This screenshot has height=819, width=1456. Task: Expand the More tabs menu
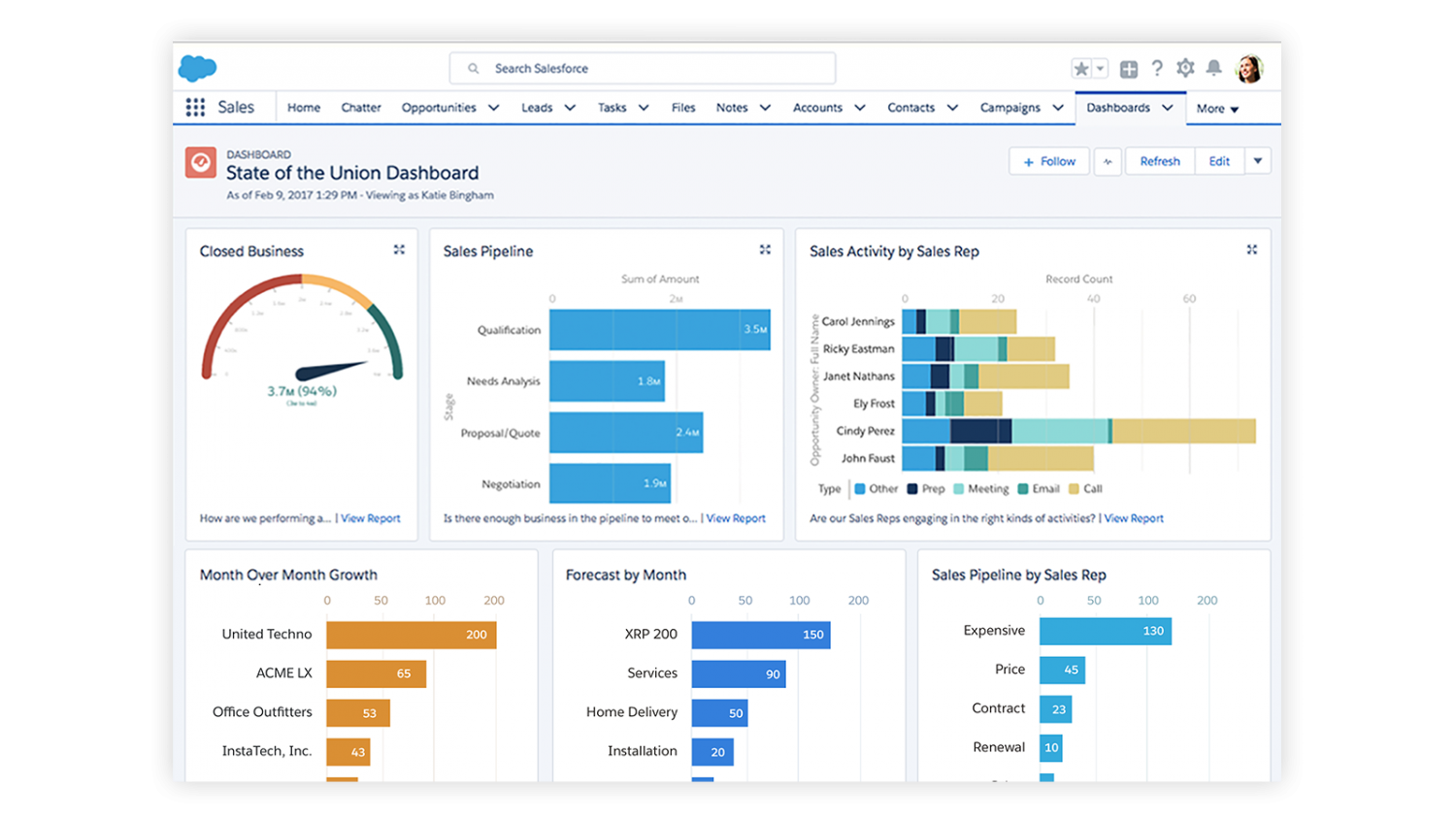tap(1216, 108)
